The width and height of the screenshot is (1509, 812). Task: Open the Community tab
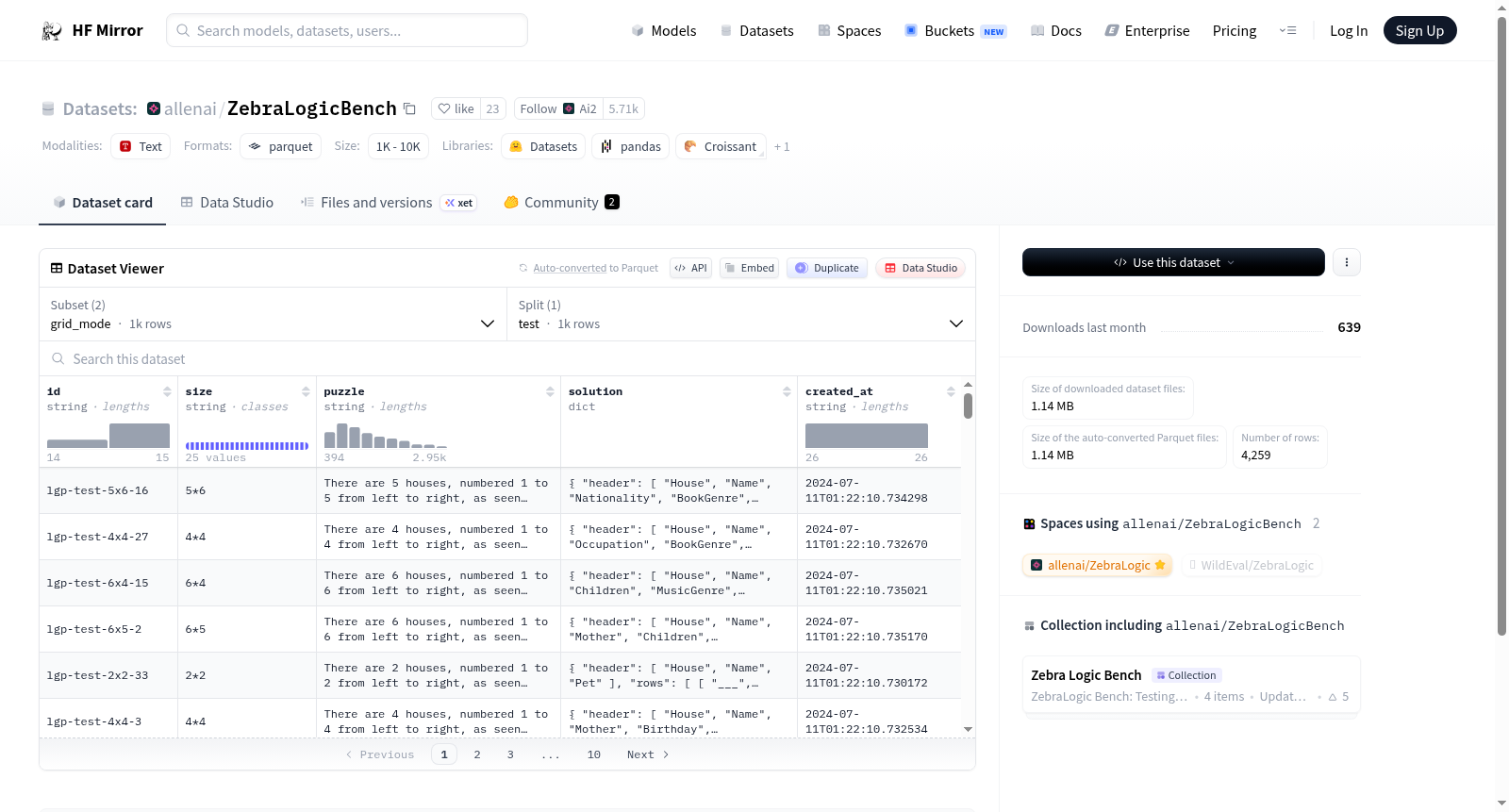pyautogui.click(x=561, y=203)
